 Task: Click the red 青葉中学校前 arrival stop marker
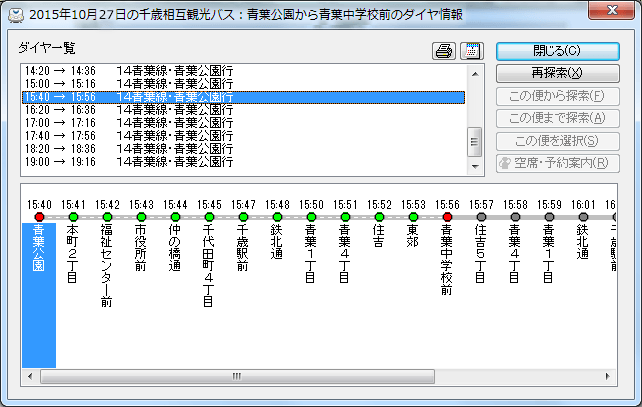pyautogui.click(x=447, y=216)
